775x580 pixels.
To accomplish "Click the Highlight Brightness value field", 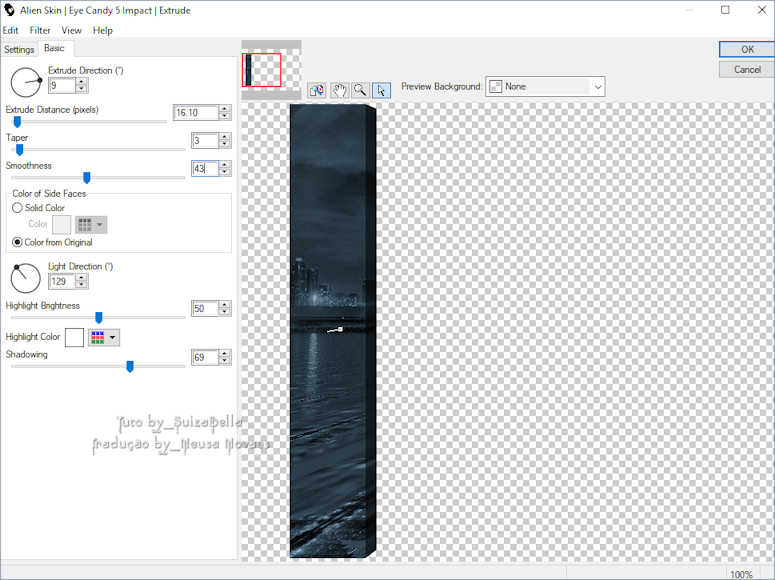I will click(x=205, y=309).
